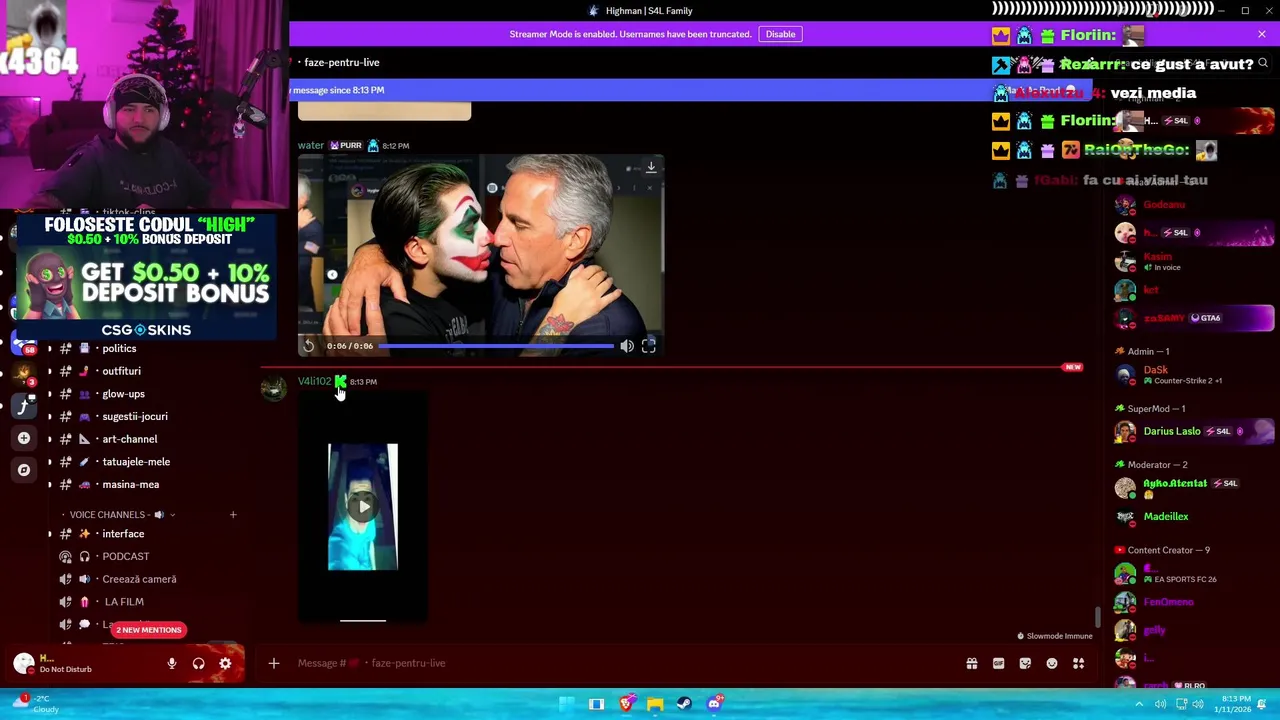Seek on the video progress bar
Viewport: 1280px width, 720px height.
click(x=497, y=346)
